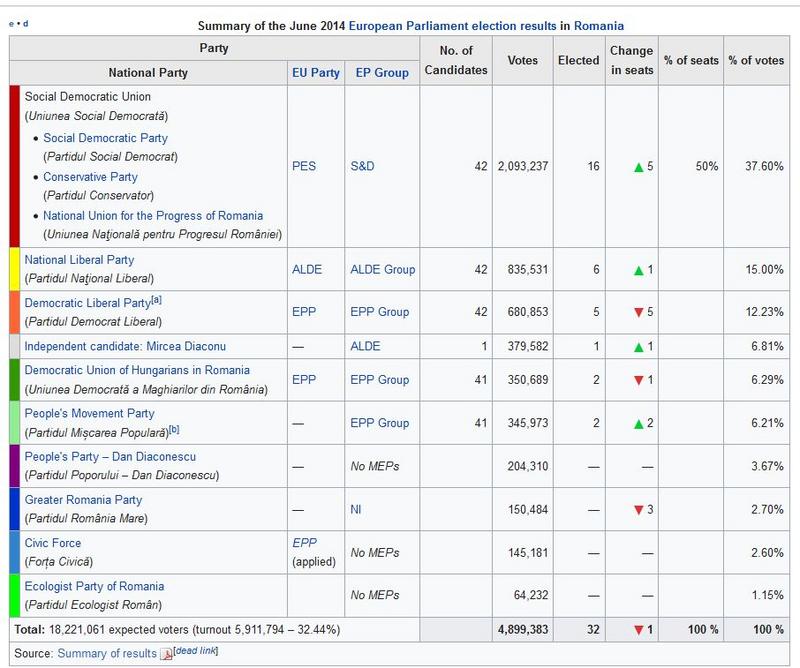800x668 pixels.
Task: Click the green up arrow in the People's Movement Party row
Action: tap(638, 424)
